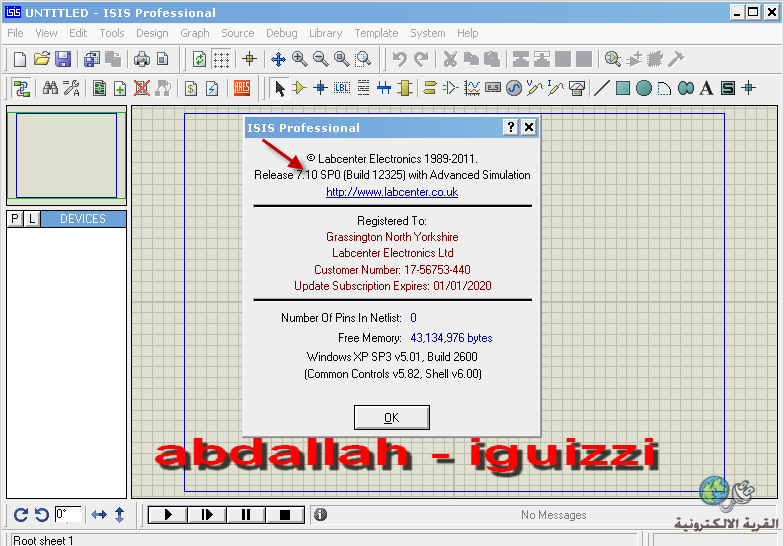Create a new design file
Image resolution: width=784 pixels, height=546 pixels.
(20, 60)
